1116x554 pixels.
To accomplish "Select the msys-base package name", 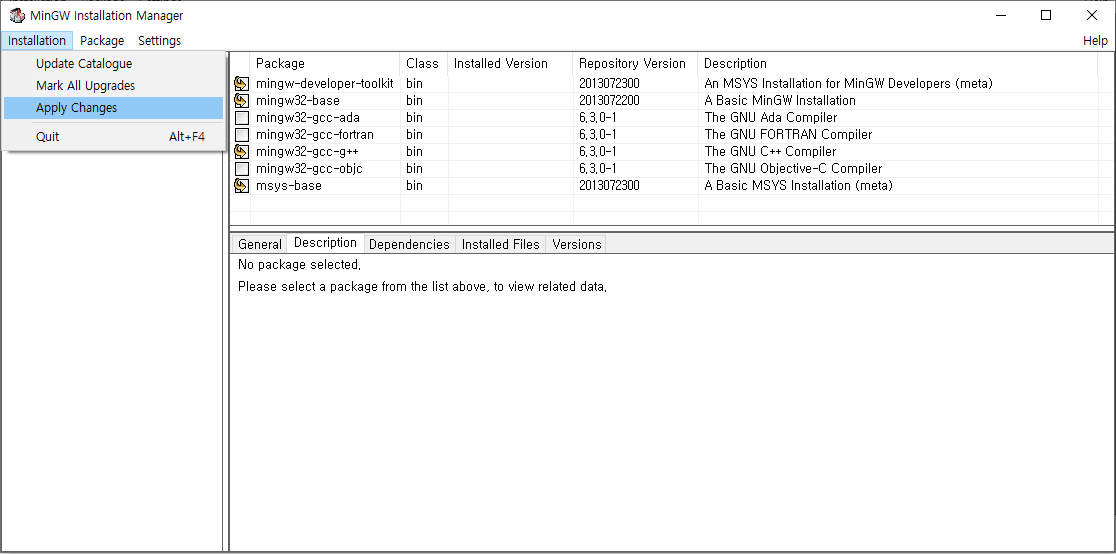I will click(x=288, y=186).
